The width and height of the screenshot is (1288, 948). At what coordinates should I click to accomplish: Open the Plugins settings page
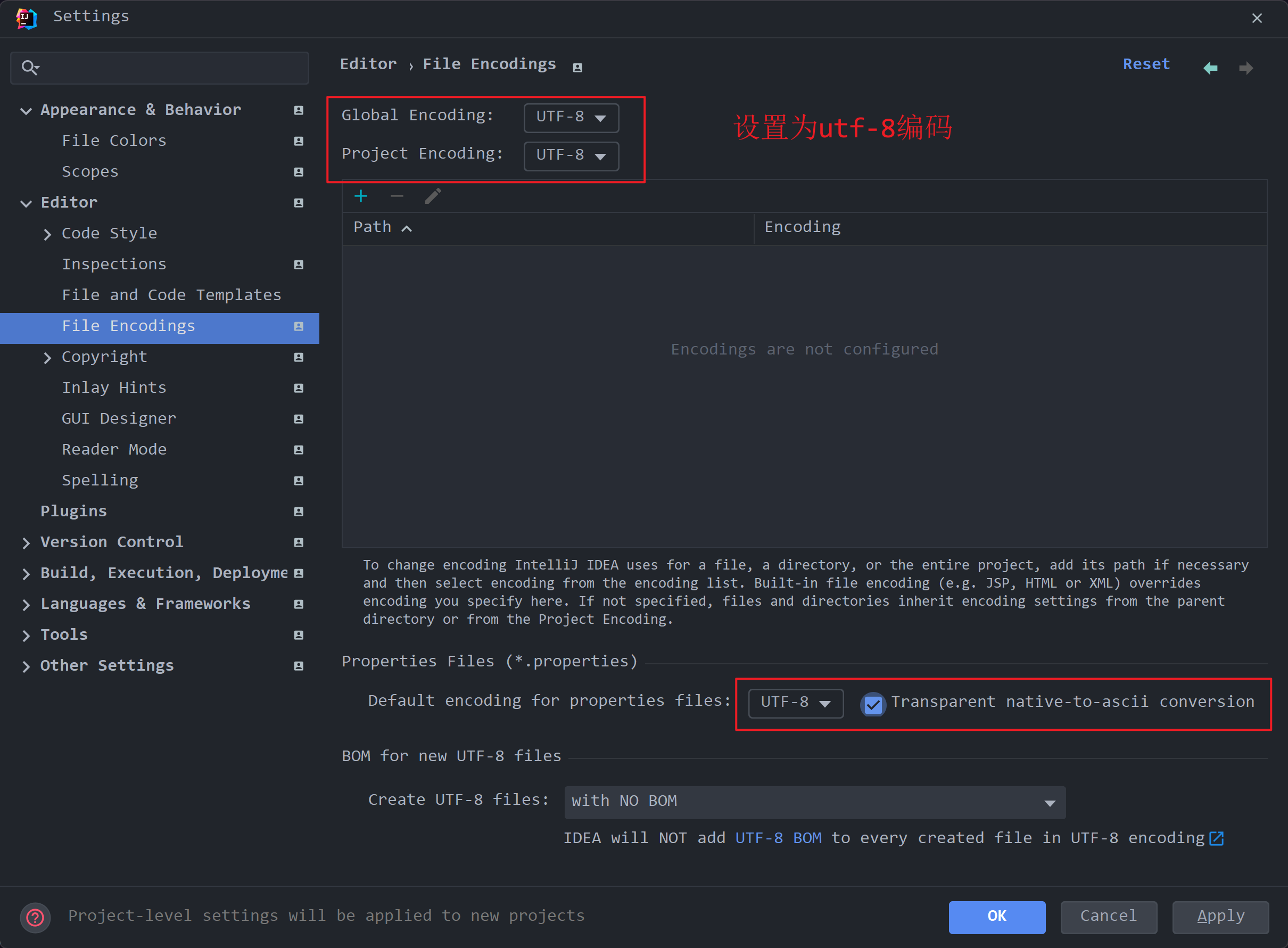(73, 510)
